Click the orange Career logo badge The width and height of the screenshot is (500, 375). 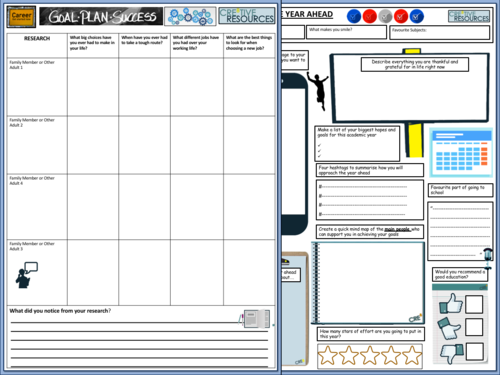click(21, 16)
